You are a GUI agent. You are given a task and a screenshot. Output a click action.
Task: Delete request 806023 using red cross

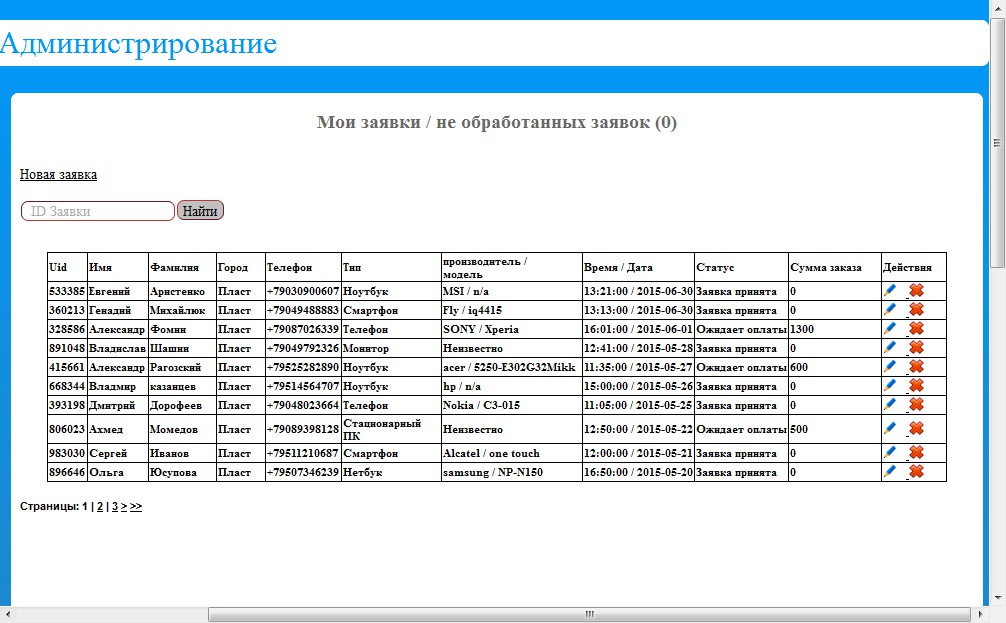[916, 428]
